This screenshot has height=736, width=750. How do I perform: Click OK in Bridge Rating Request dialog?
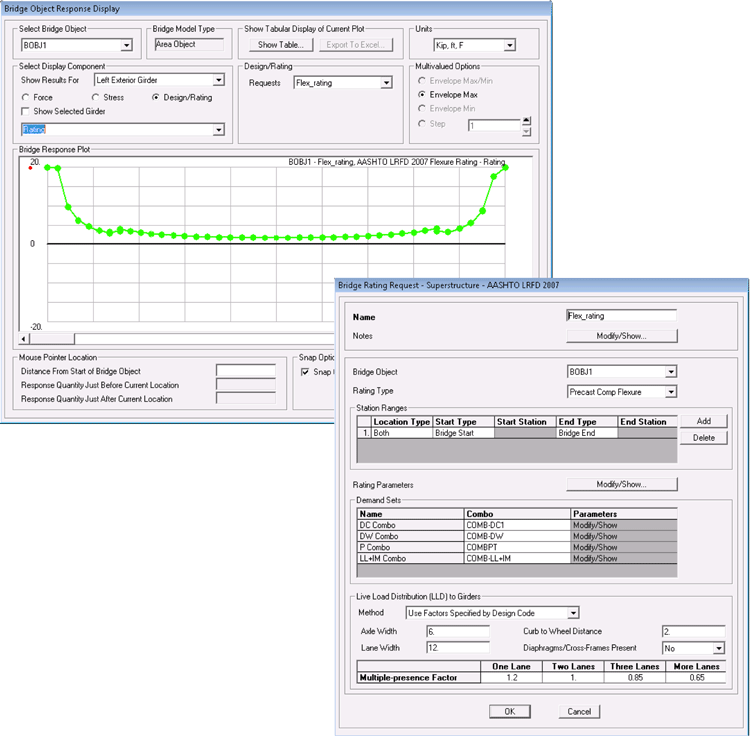coord(509,711)
